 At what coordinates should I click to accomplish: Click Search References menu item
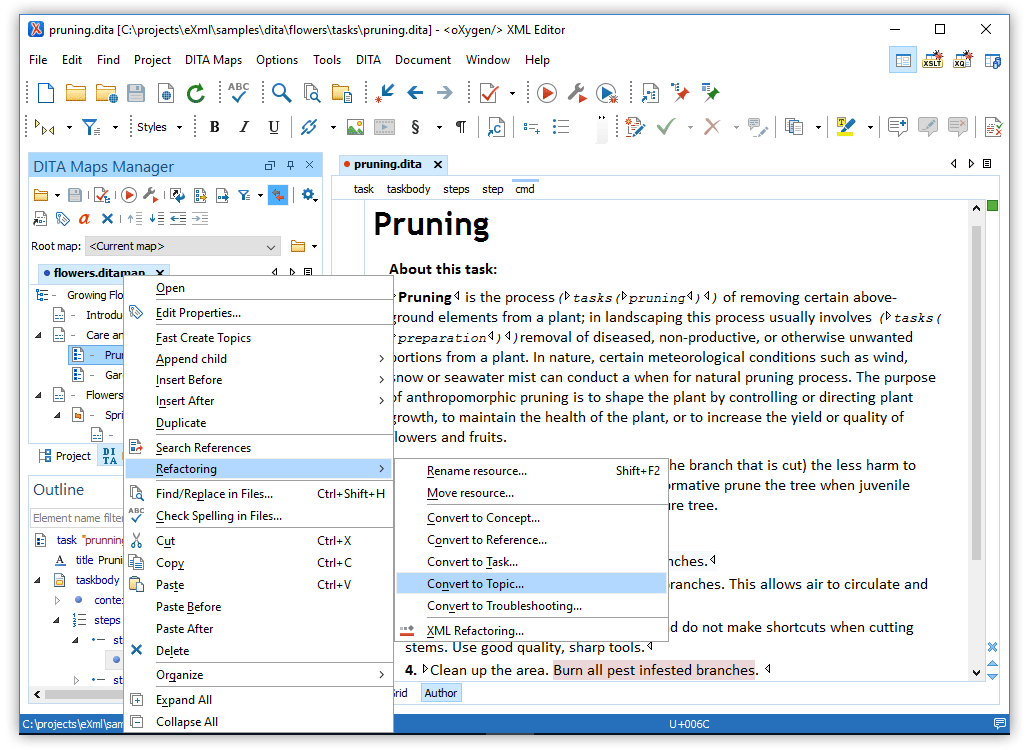[259, 448]
